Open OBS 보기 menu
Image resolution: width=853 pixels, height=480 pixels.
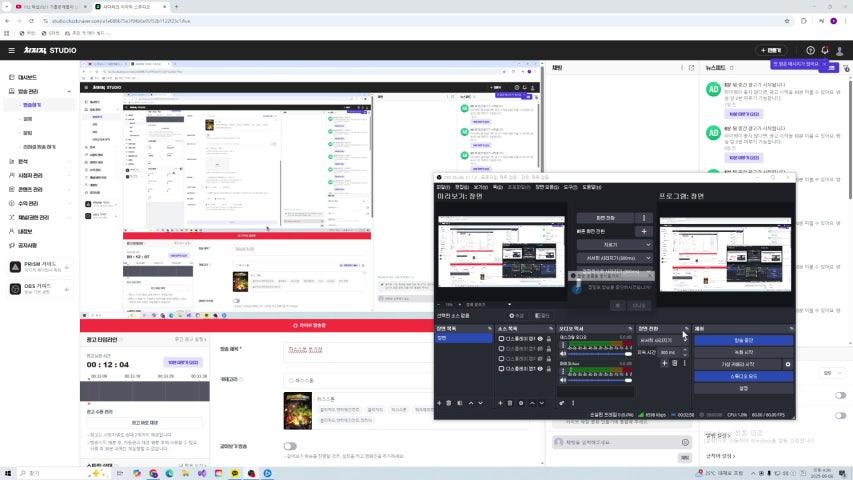[x=480, y=187]
